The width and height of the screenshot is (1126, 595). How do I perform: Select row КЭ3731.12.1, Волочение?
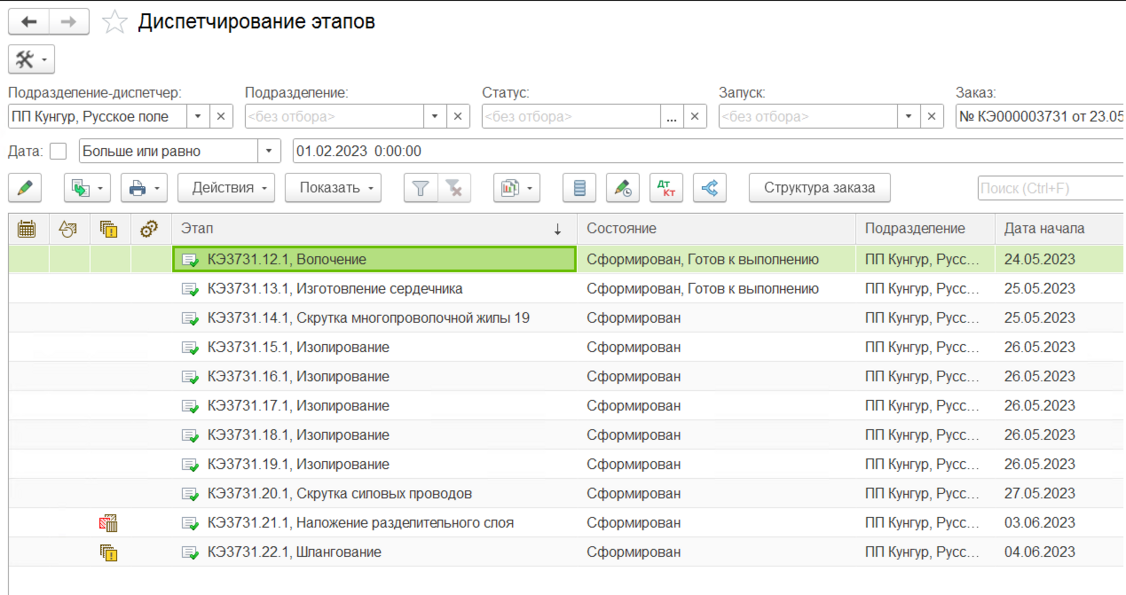click(566, 259)
